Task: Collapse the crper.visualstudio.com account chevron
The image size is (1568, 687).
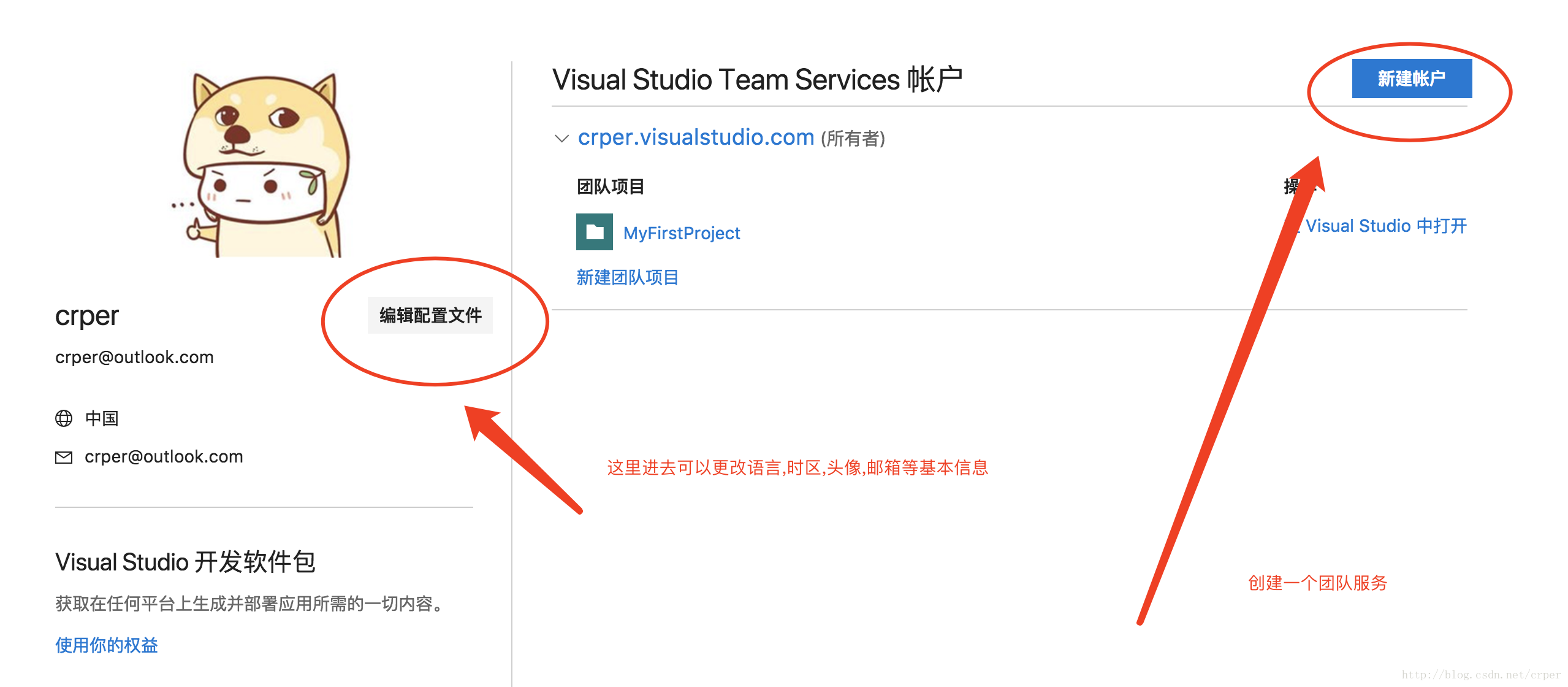Action: 561,138
